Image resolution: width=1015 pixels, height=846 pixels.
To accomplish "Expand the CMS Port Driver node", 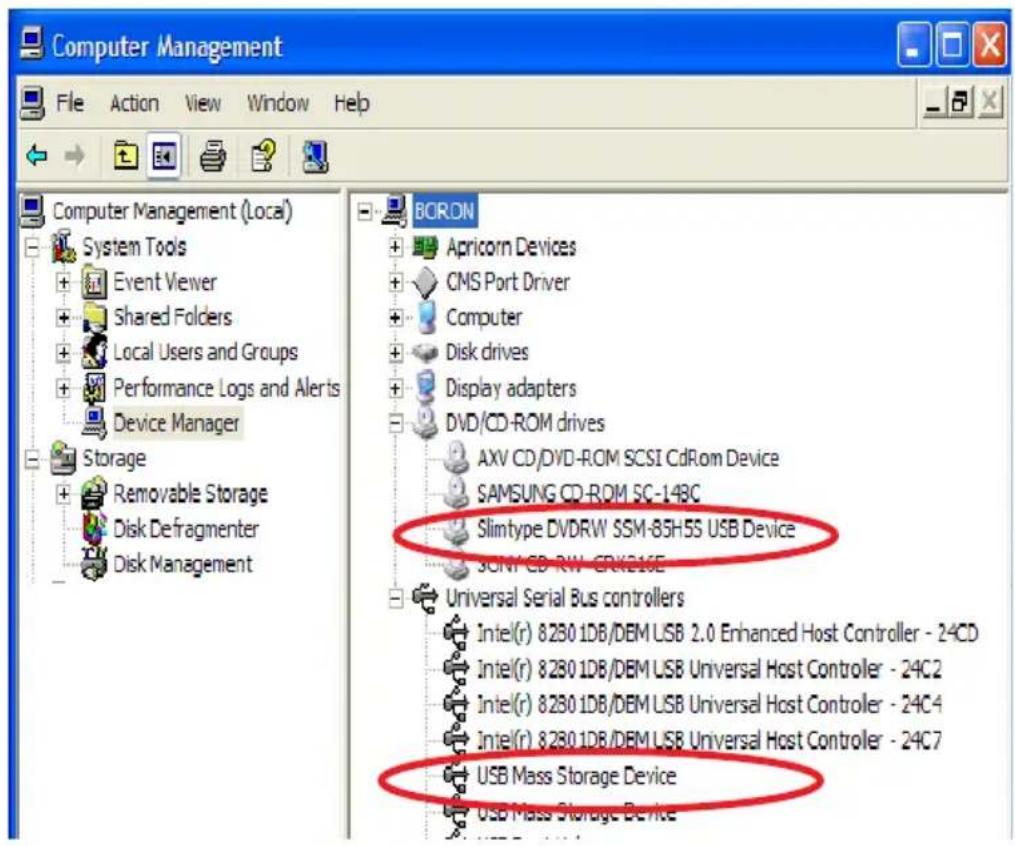I will 396,282.
